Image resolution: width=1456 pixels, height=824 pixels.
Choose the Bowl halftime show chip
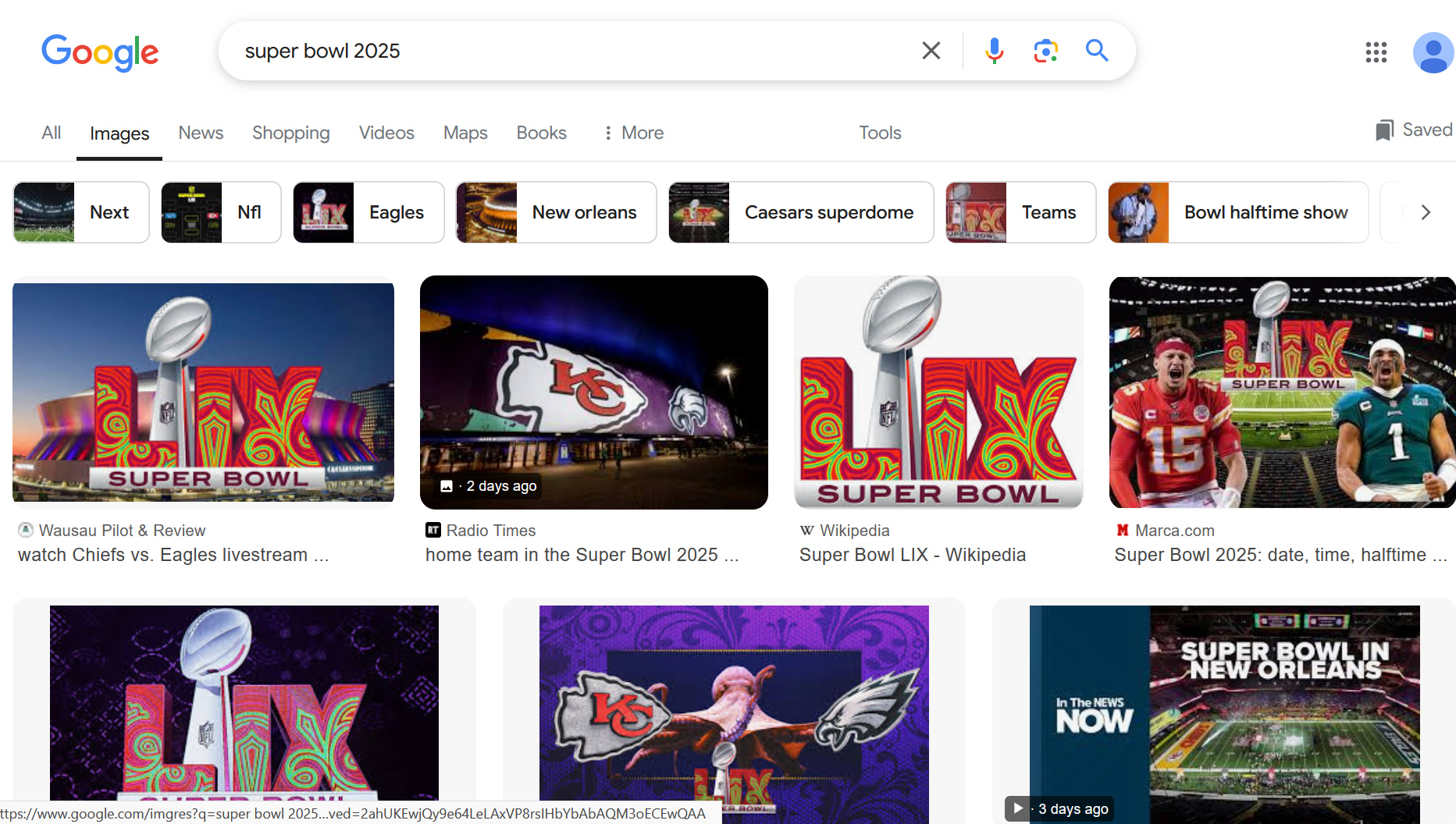pyautogui.click(x=1238, y=212)
